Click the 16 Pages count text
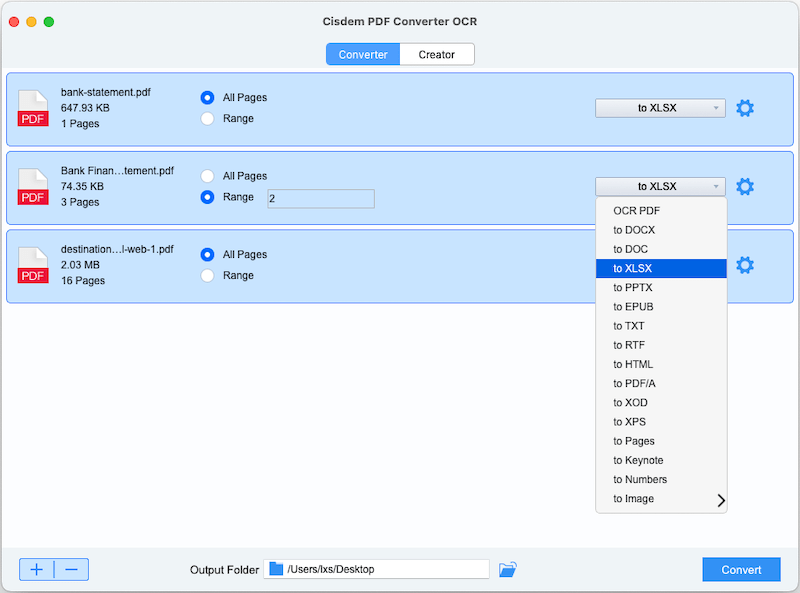This screenshot has width=800, height=593. 83,281
